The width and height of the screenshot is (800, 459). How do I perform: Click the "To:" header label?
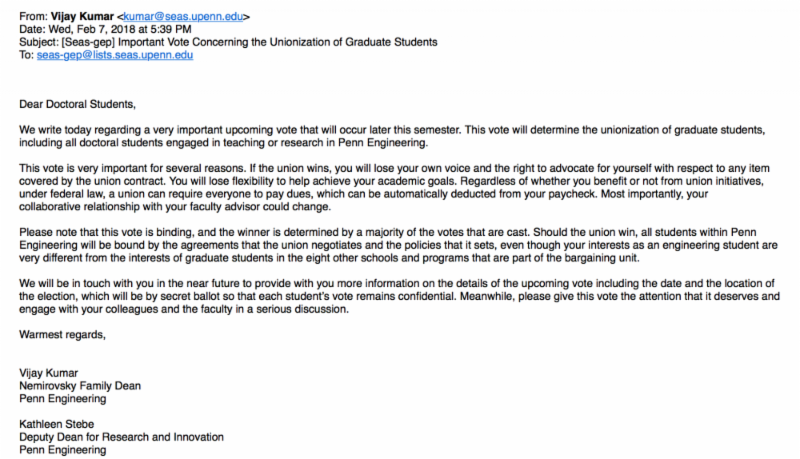[x=26, y=55]
